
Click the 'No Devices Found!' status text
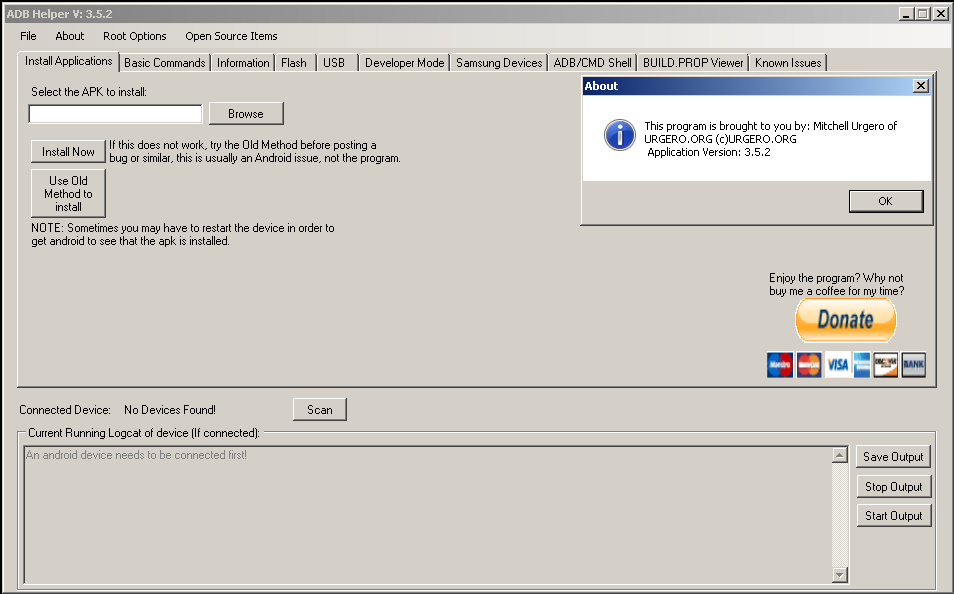pyautogui.click(x=170, y=410)
